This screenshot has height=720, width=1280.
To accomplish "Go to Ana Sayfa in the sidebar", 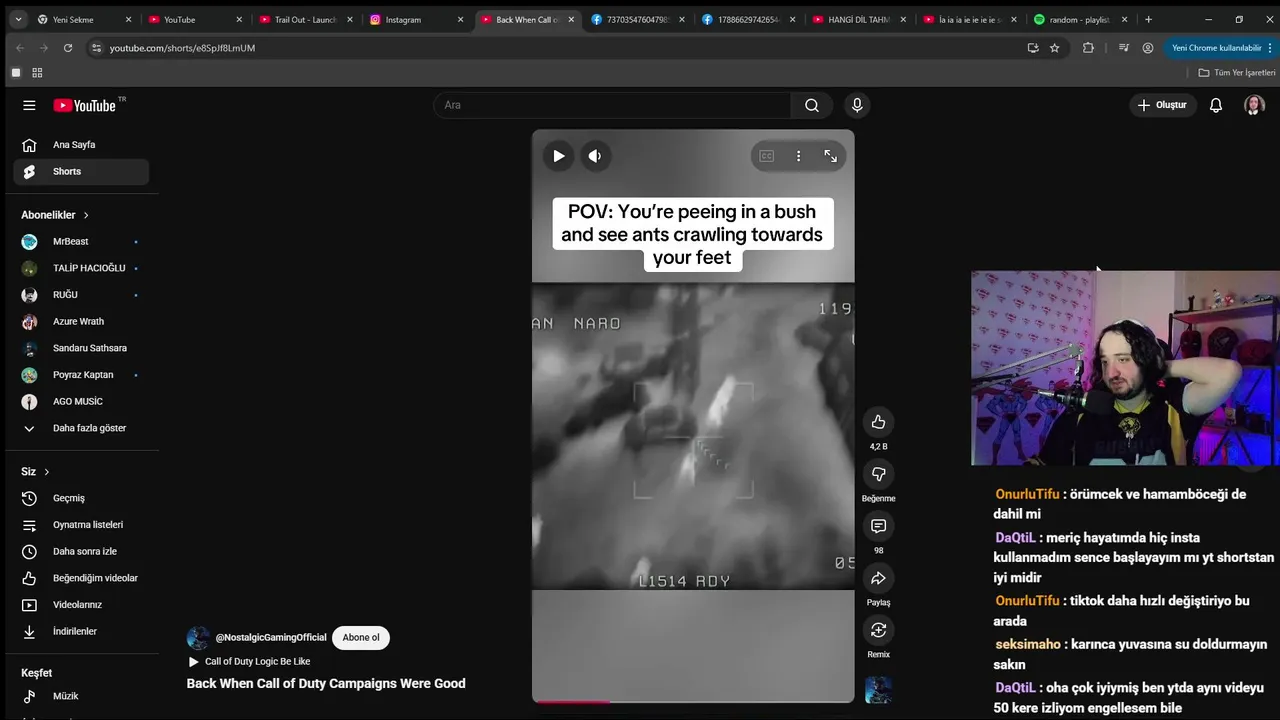I will tap(81, 145).
